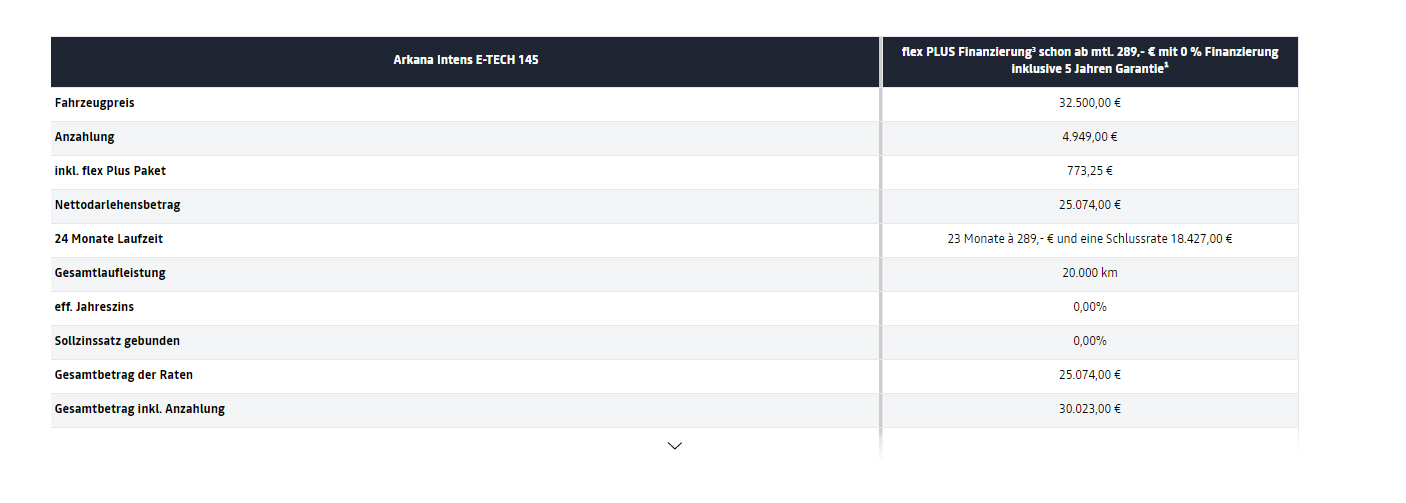Click the Arkana Intens E-TECH 145 header
This screenshot has height=503, width=1406.
[x=466, y=61]
